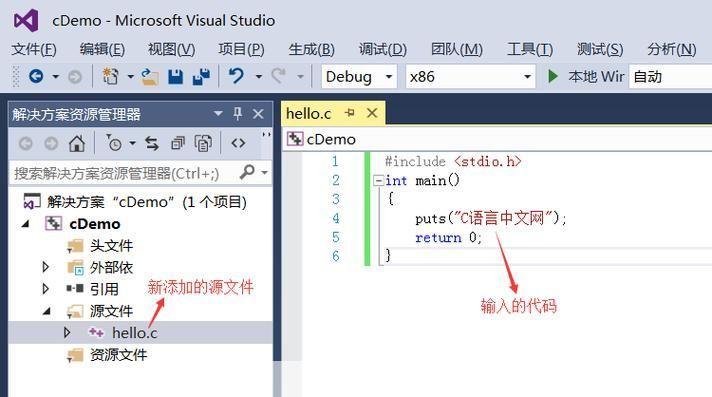Open the x86 platform dropdown
Image resolution: width=712 pixels, height=397 pixels.
click(x=470, y=76)
